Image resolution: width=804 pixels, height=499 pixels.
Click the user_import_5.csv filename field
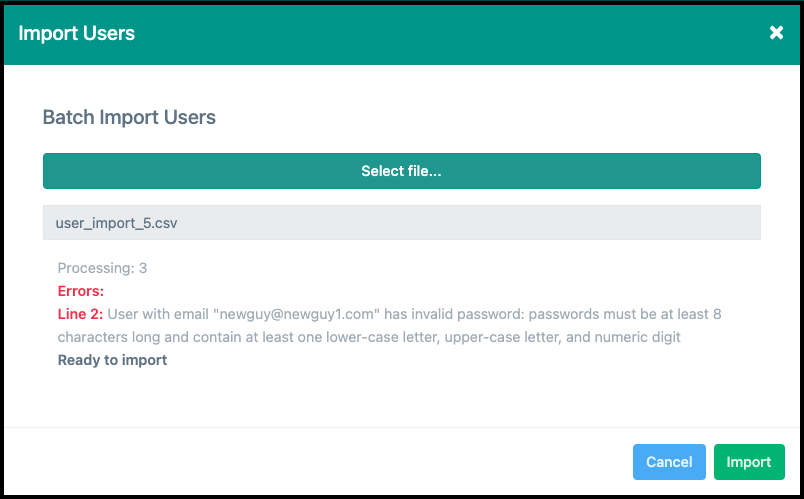[x=401, y=223]
